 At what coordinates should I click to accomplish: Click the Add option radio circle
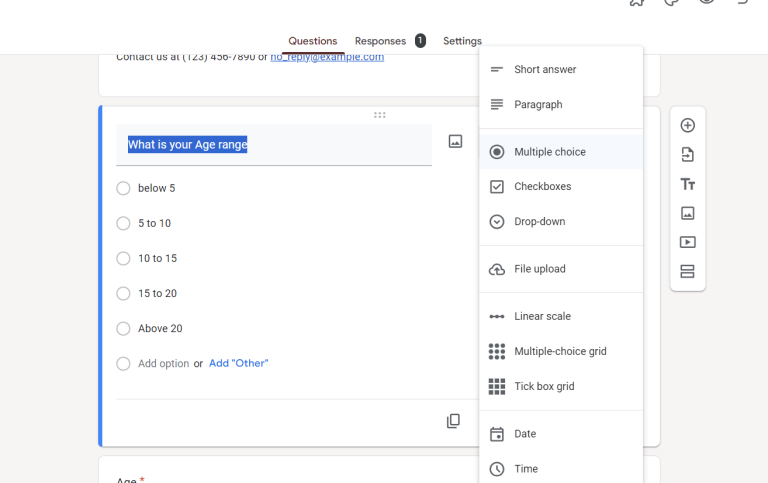123,363
